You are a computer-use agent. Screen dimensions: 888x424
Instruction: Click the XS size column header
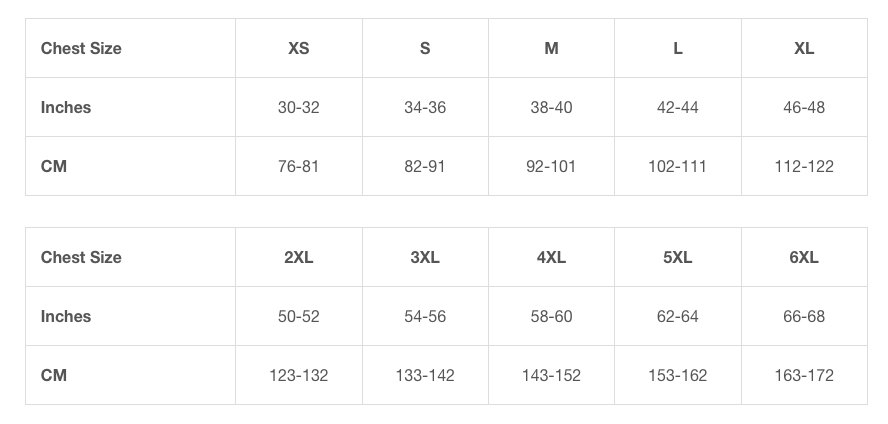click(298, 48)
